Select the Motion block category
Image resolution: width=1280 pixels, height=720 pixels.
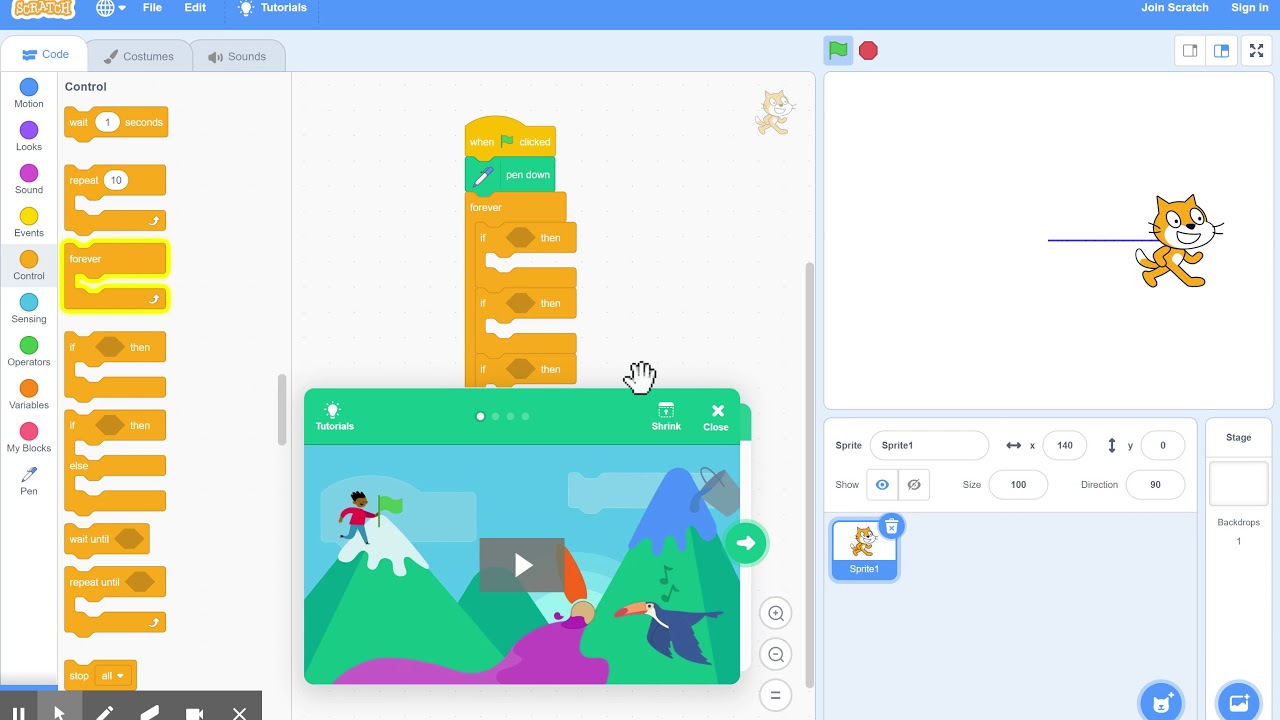pyautogui.click(x=29, y=94)
